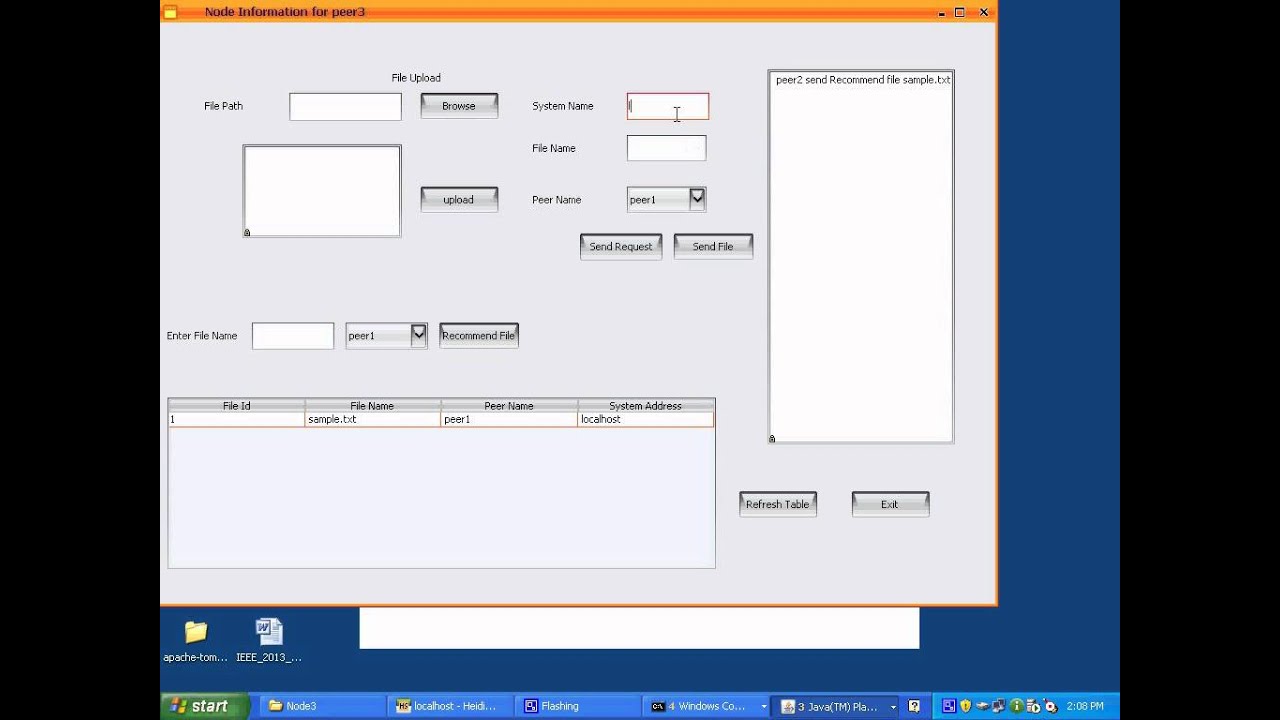The width and height of the screenshot is (1280, 720).
Task: Select the File Id 1 cell
Action: pyautogui.click(x=237, y=420)
